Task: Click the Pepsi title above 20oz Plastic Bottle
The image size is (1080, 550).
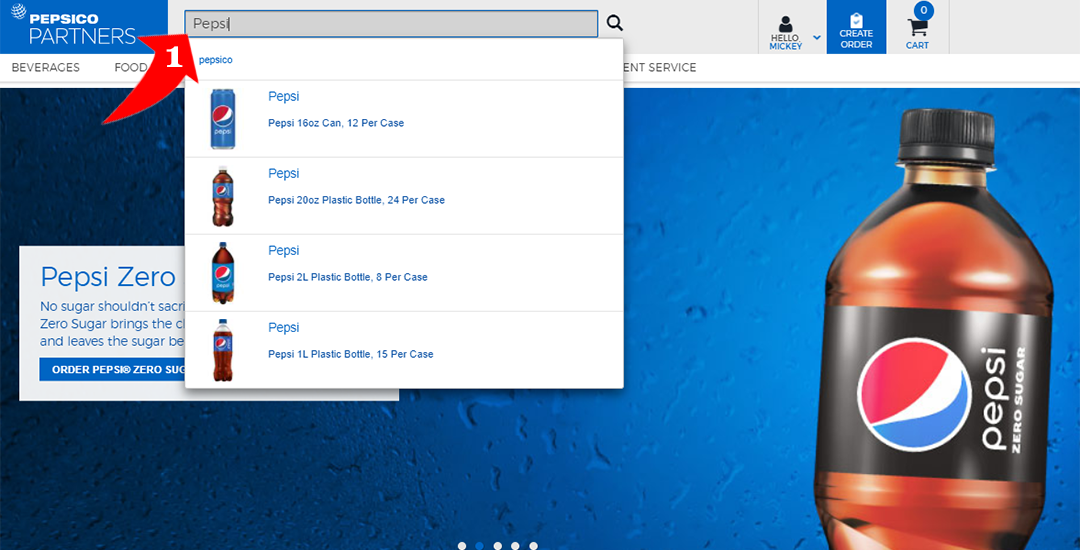Action: (283, 174)
